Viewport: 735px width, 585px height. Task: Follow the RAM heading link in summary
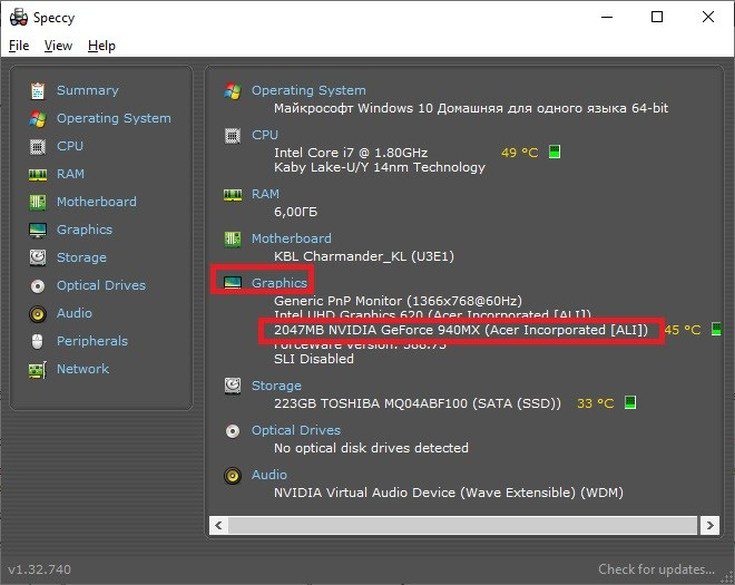coord(265,195)
